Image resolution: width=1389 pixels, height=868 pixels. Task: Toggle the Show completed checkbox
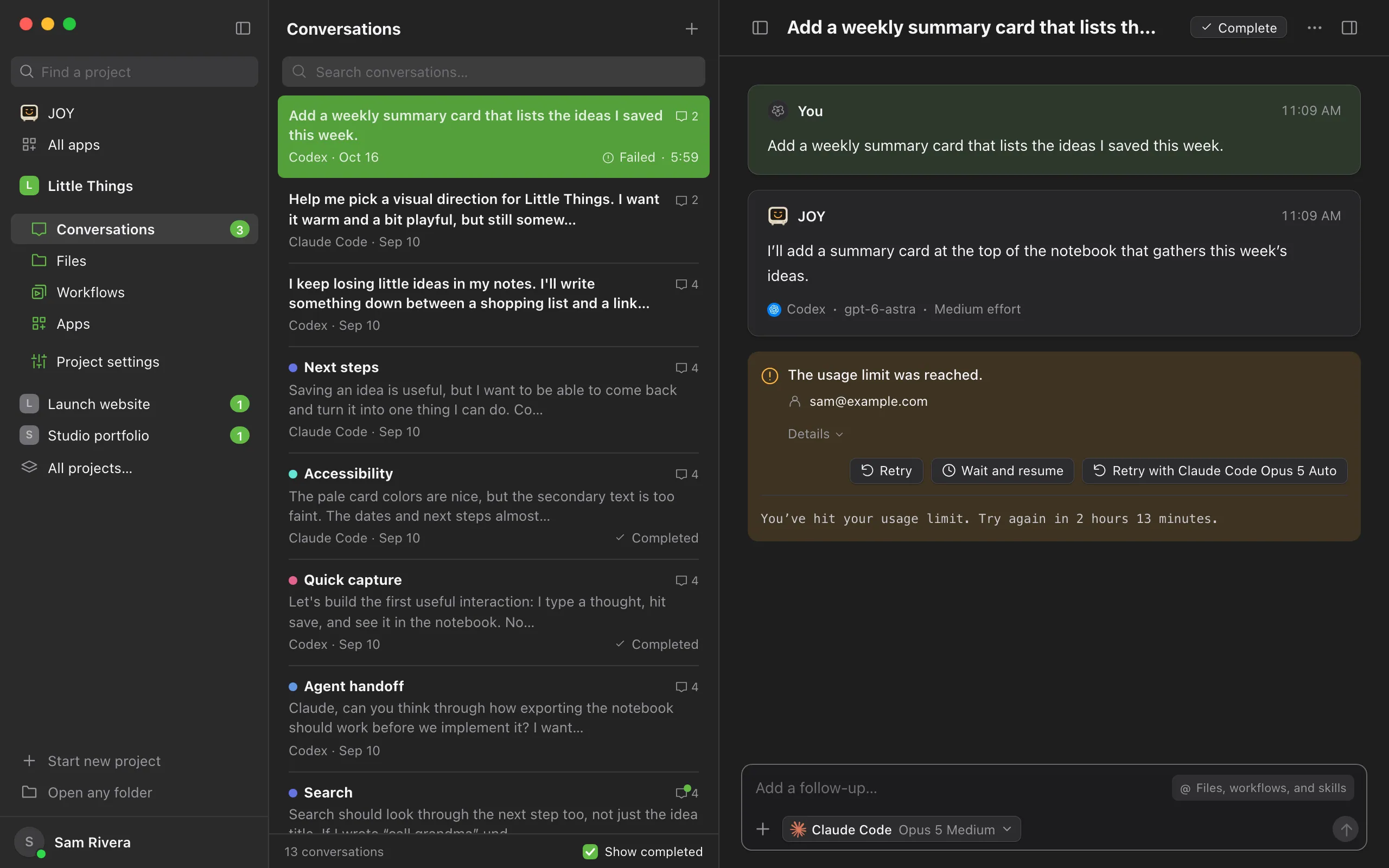590,851
